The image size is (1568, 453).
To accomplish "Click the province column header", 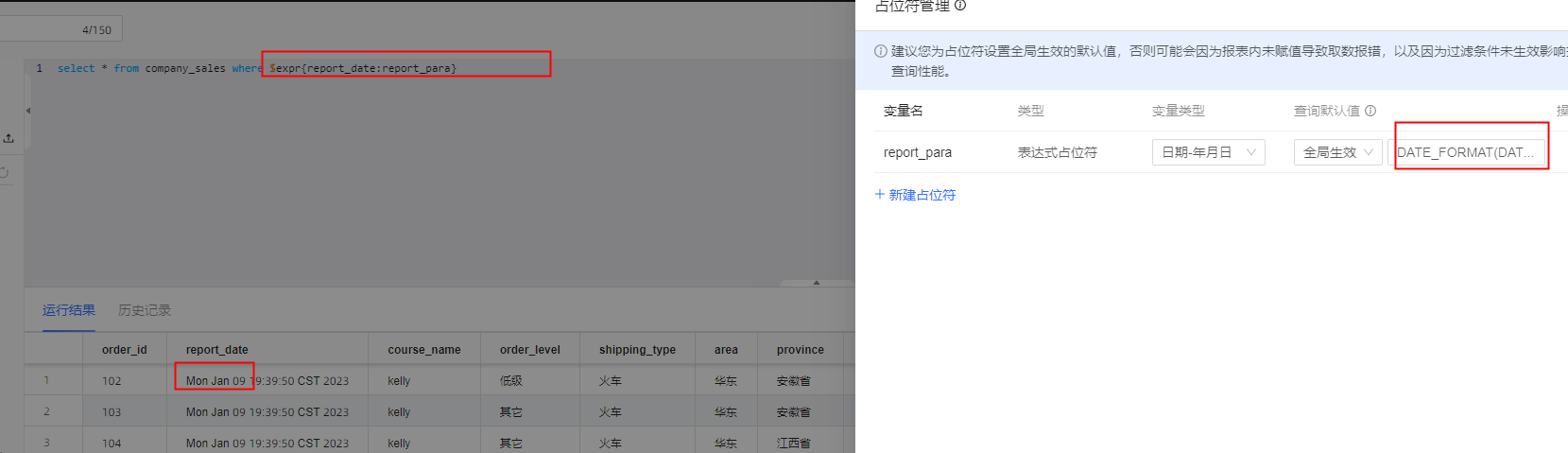I will pyautogui.click(x=800, y=350).
